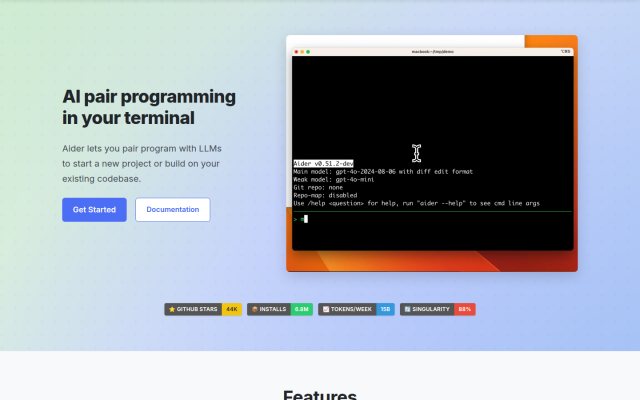This screenshot has width=640, height=400.
Task: Click the terminal window title text
Action: [x=433, y=52]
